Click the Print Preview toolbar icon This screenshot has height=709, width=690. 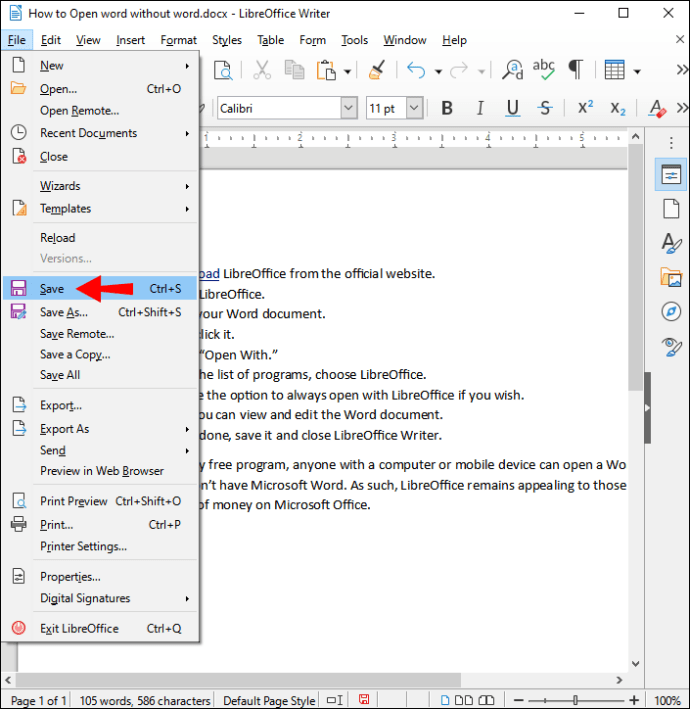point(223,70)
